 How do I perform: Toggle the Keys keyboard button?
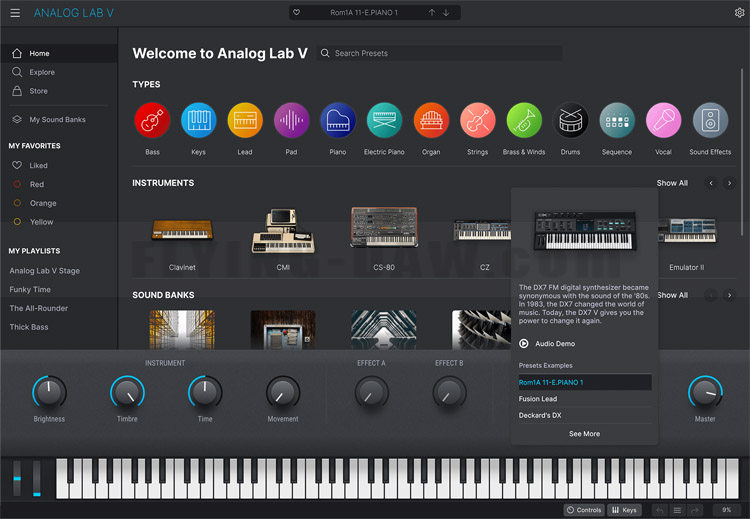[624, 510]
